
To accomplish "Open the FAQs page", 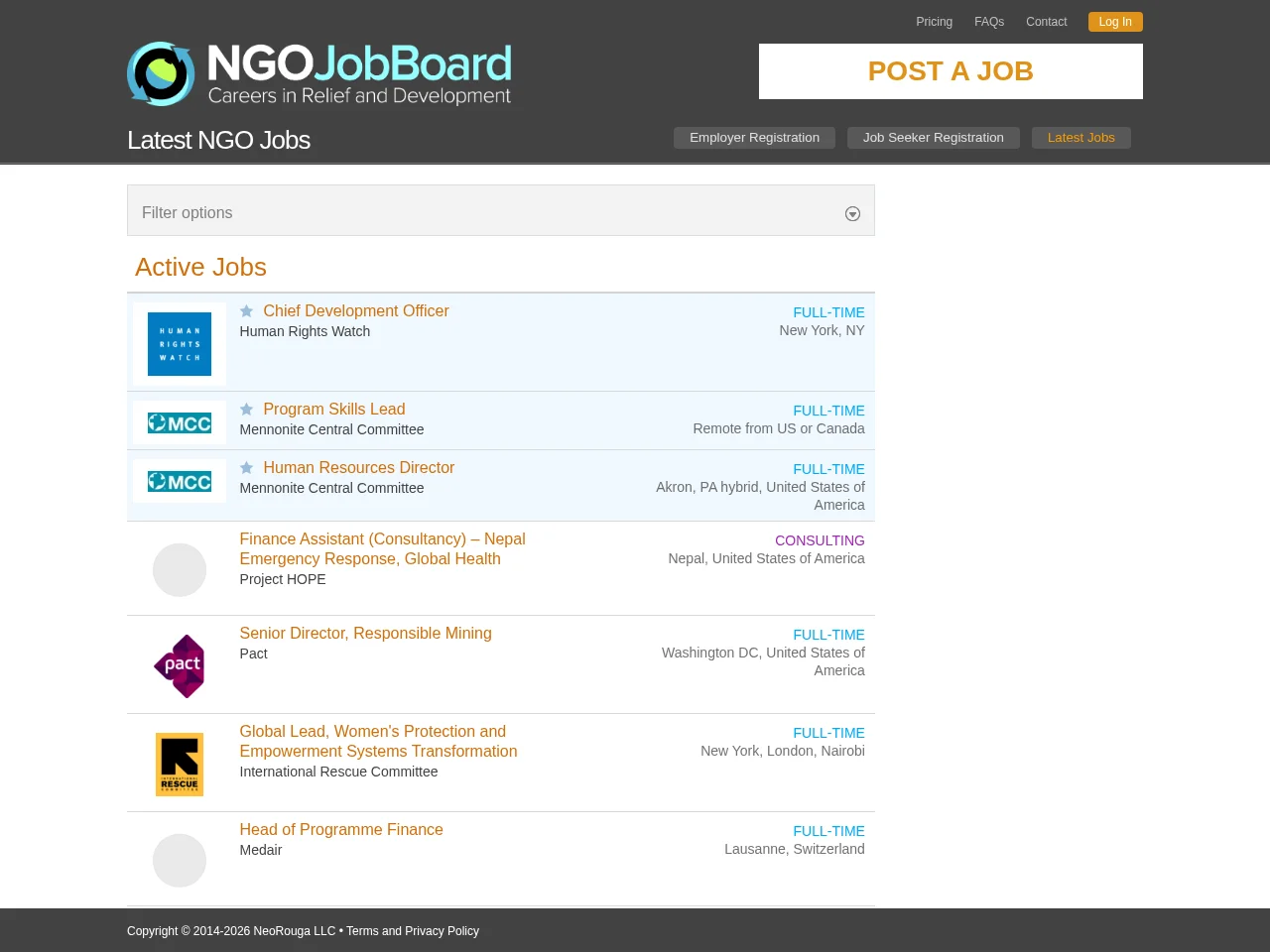I will 989,22.
